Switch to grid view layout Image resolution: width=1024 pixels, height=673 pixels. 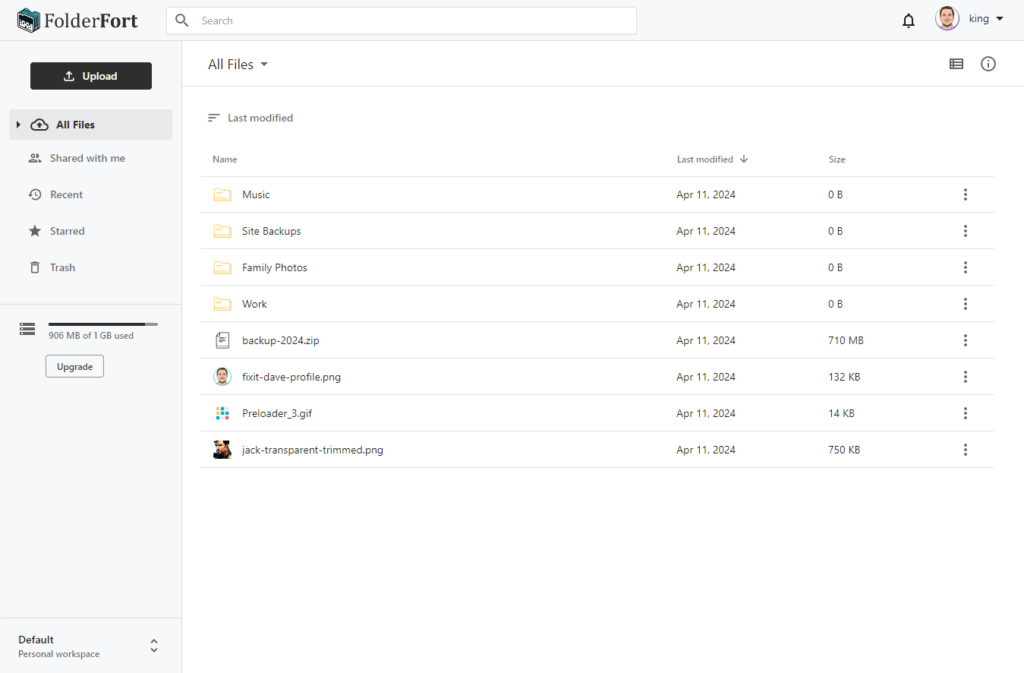(x=956, y=63)
